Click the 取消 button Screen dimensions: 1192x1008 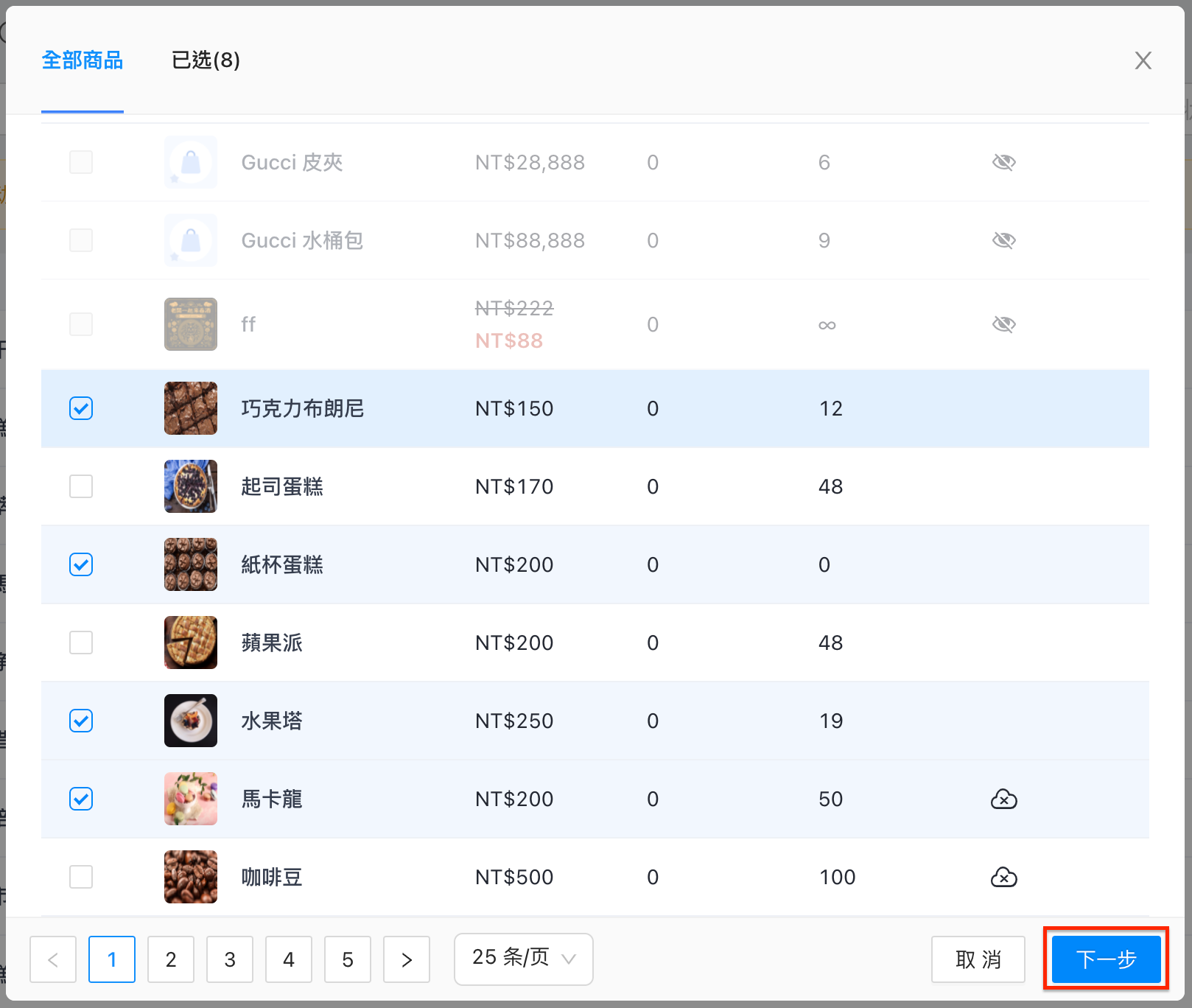click(978, 959)
